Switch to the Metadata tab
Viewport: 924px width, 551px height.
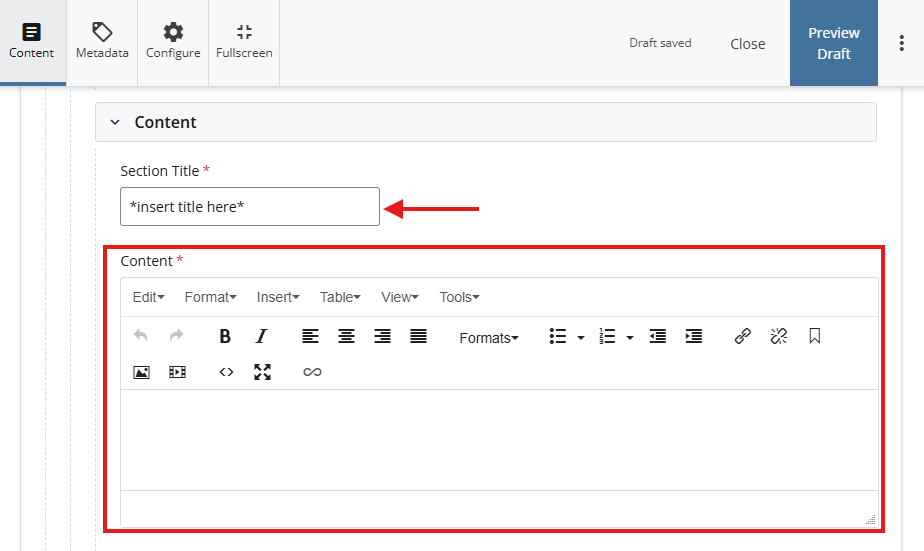click(x=102, y=42)
